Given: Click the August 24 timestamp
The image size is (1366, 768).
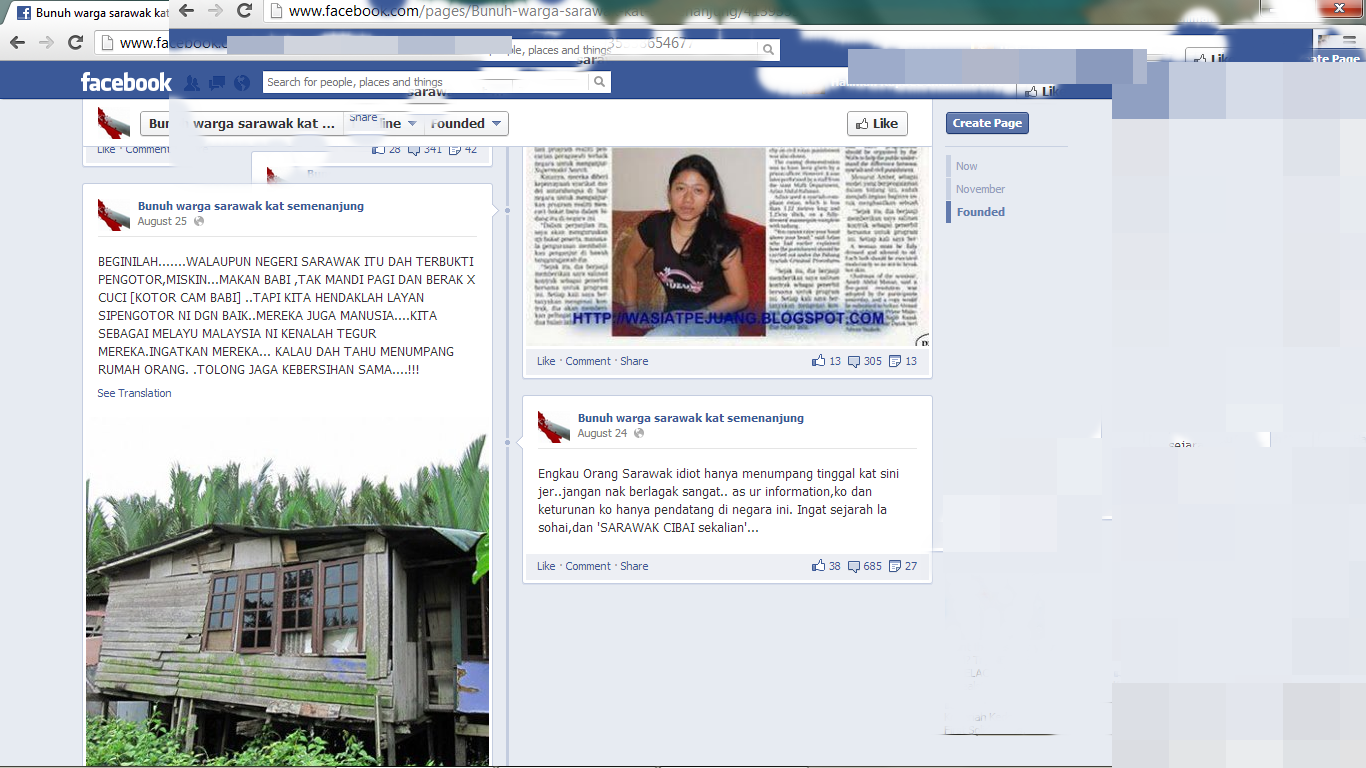Looking at the screenshot, I should [x=602, y=433].
